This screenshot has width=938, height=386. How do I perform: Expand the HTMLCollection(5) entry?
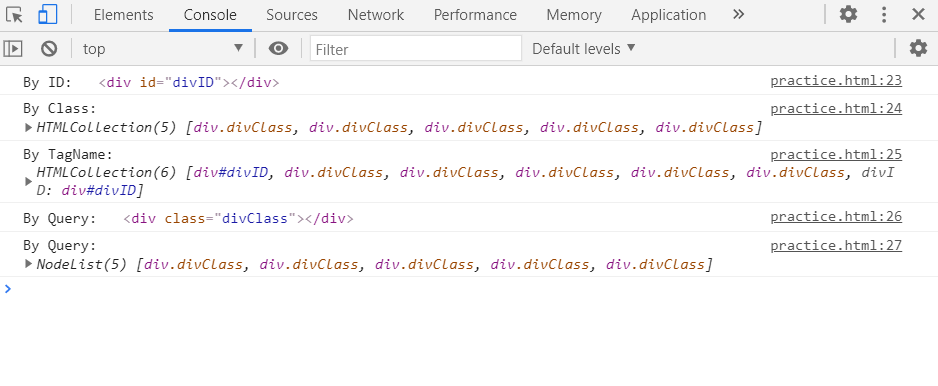[28, 127]
